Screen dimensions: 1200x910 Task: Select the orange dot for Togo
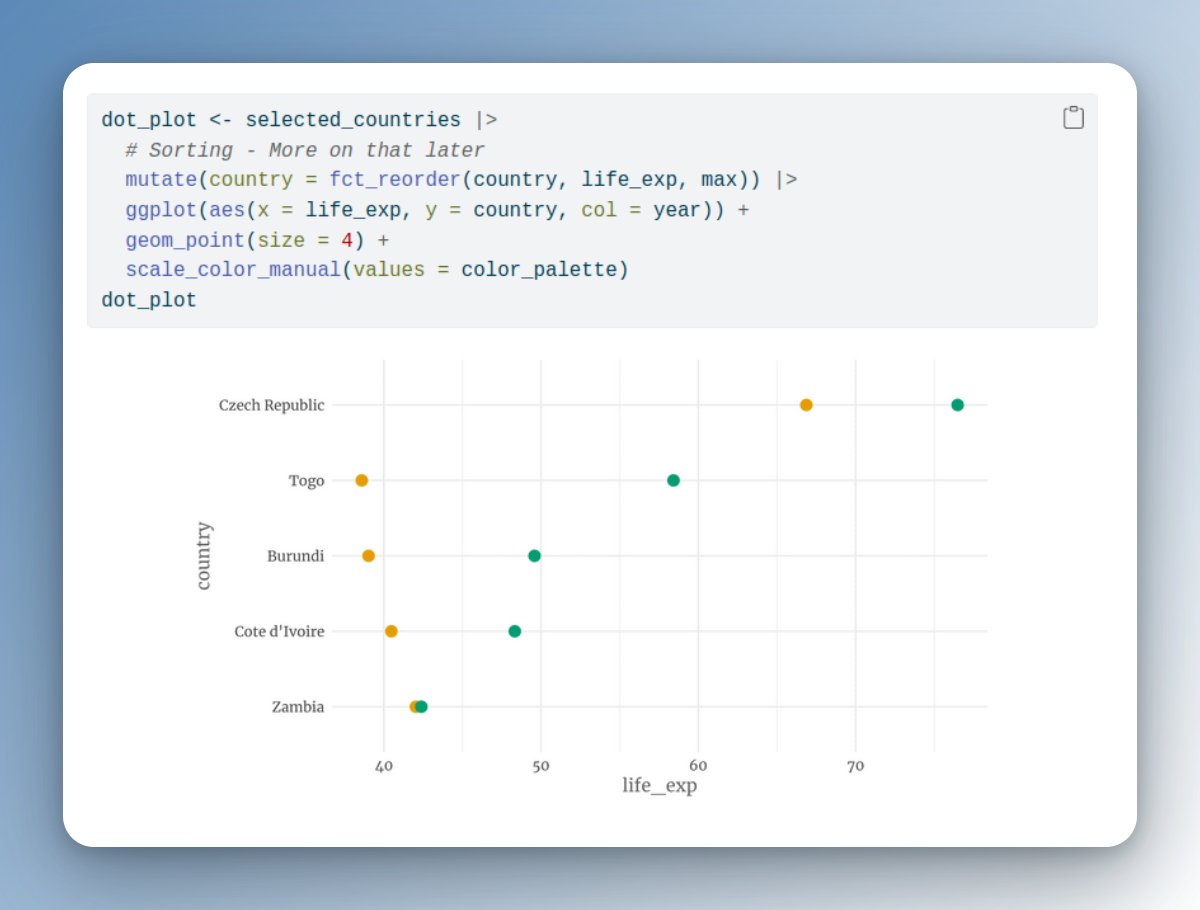[x=362, y=481]
